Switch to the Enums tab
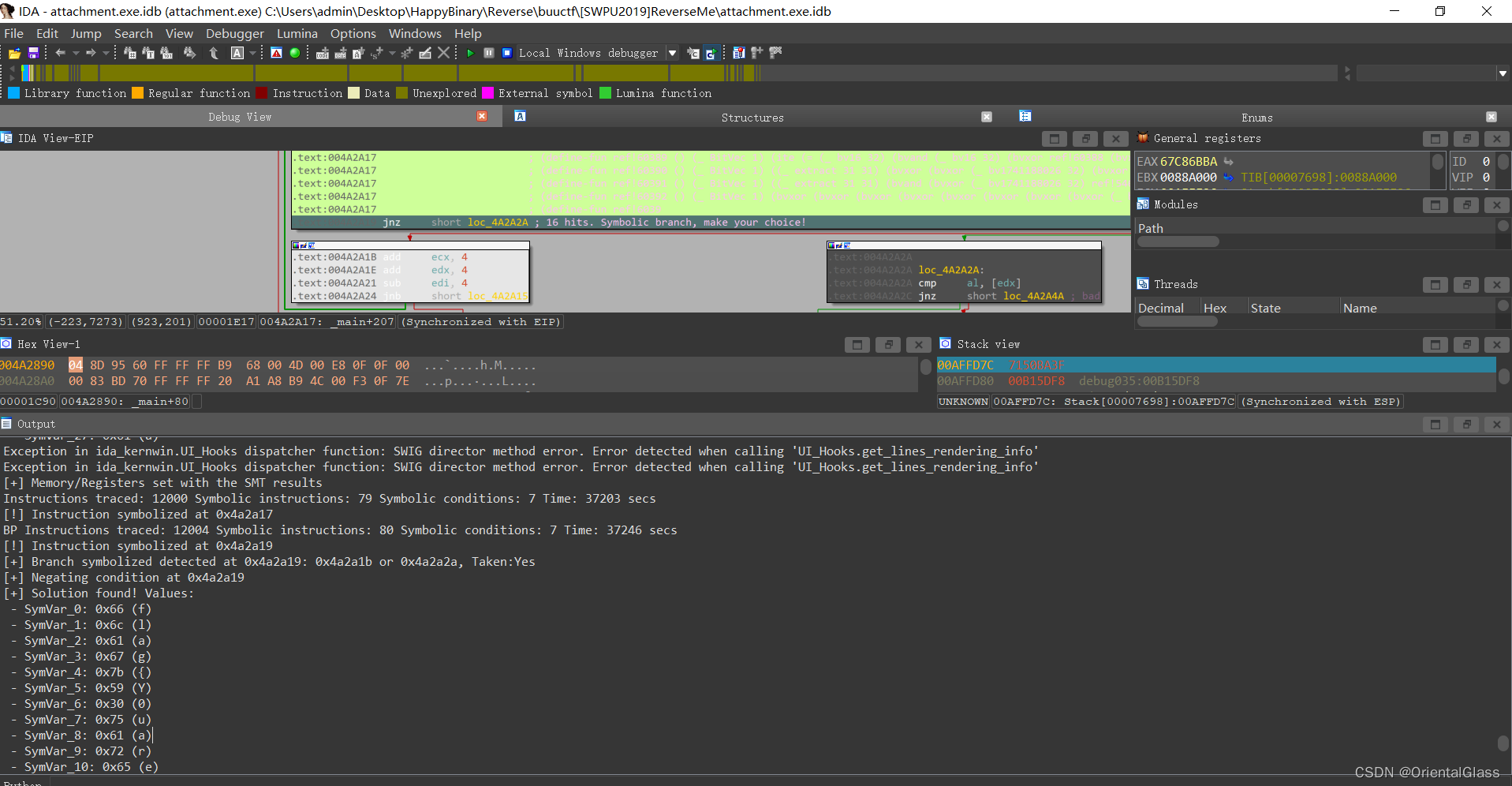Image resolution: width=1512 pixels, height=786 pixels. [x=1256, y=117]
